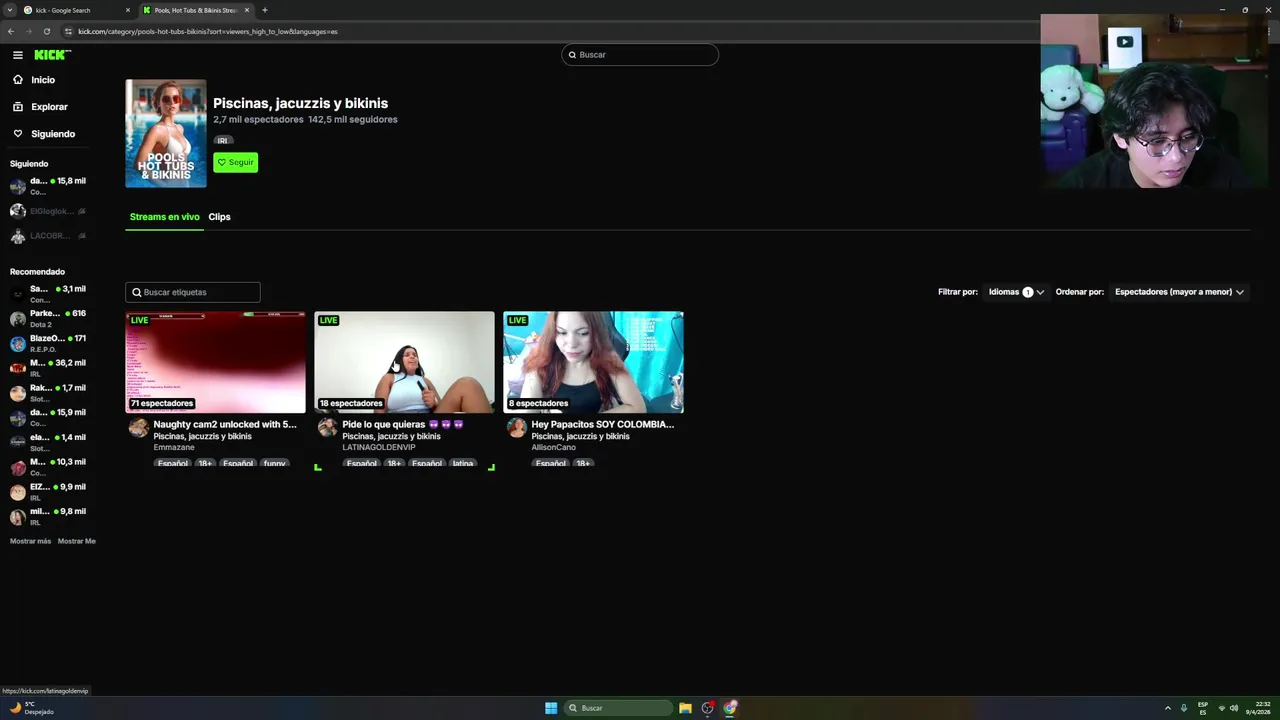Click the AllisonCano streamer avatar
1280x720 pixels.
click(516, 428)
